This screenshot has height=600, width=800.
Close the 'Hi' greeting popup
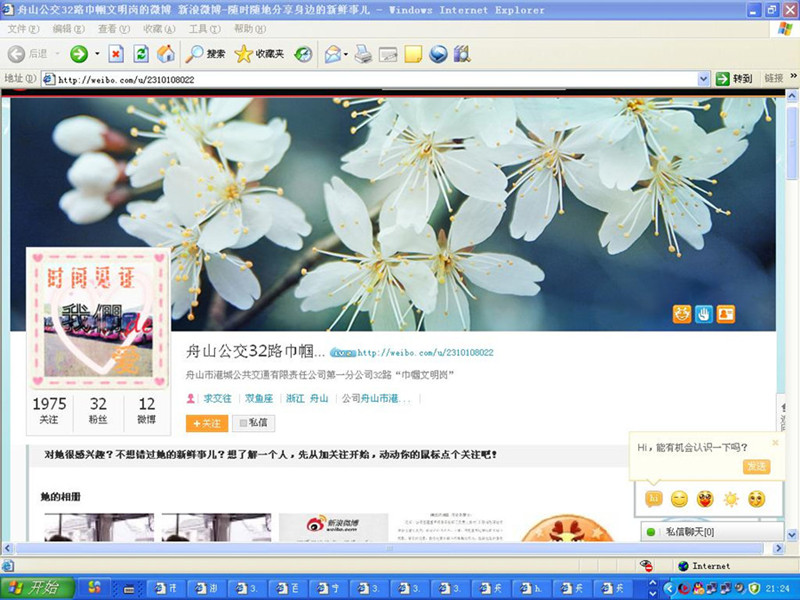pos(776,442)
